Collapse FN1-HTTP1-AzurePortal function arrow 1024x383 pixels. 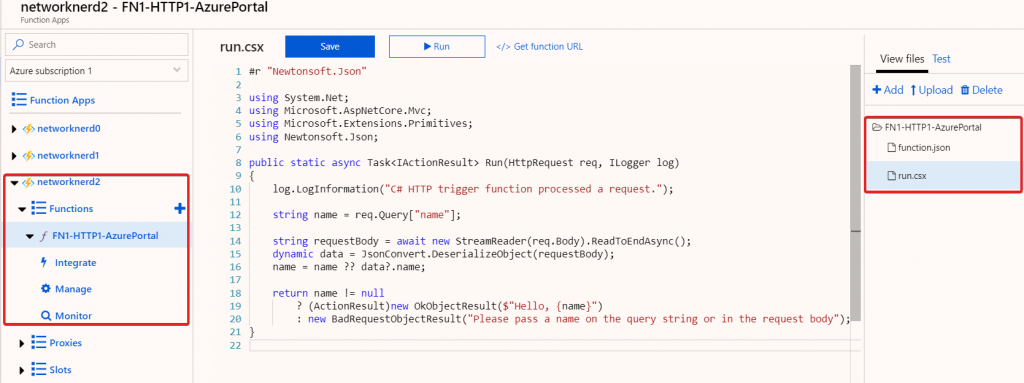[29, 236]
